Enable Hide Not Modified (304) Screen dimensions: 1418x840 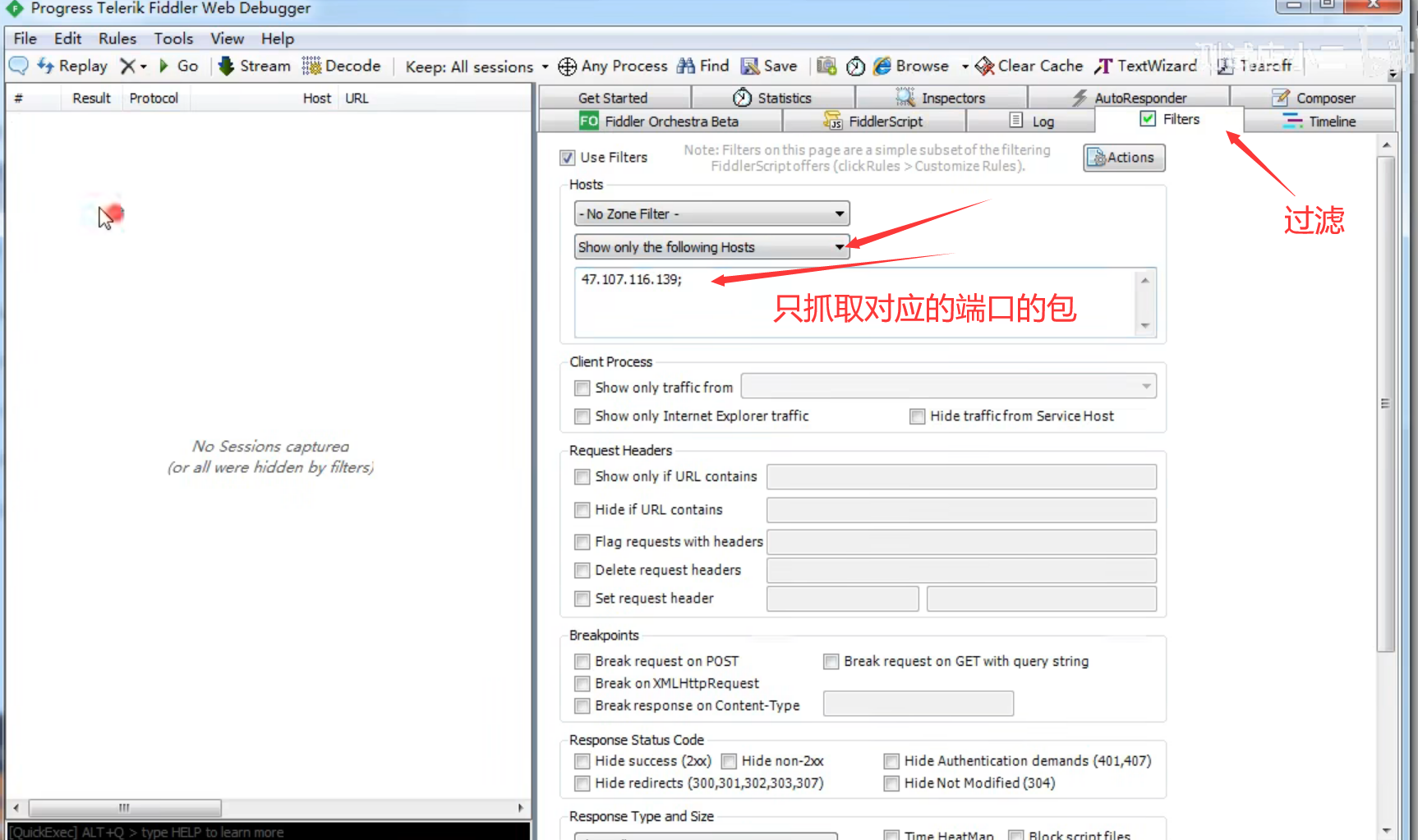[x=891, y=783]
